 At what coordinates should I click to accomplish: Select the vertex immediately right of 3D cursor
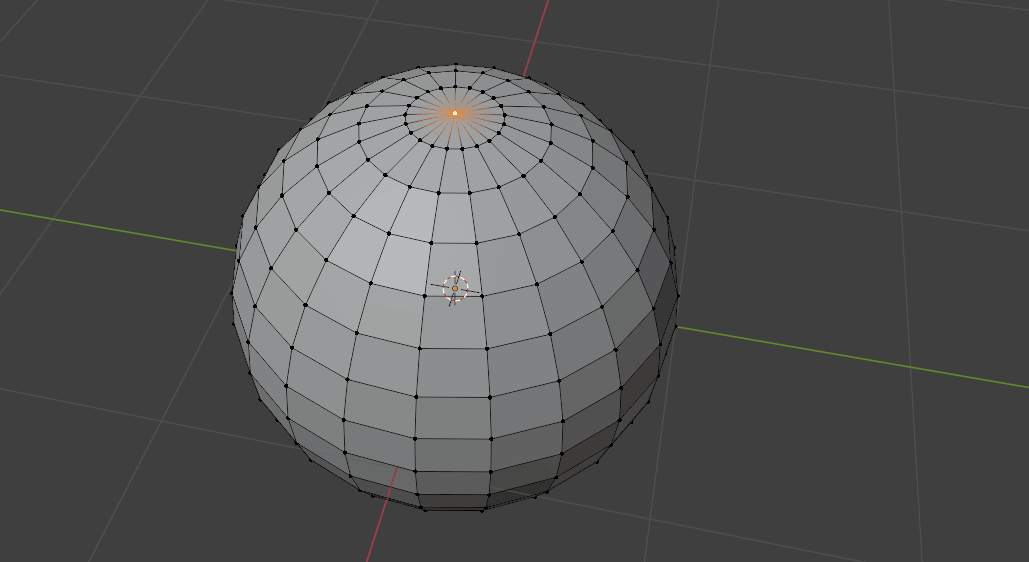click(x=483, y=295)
